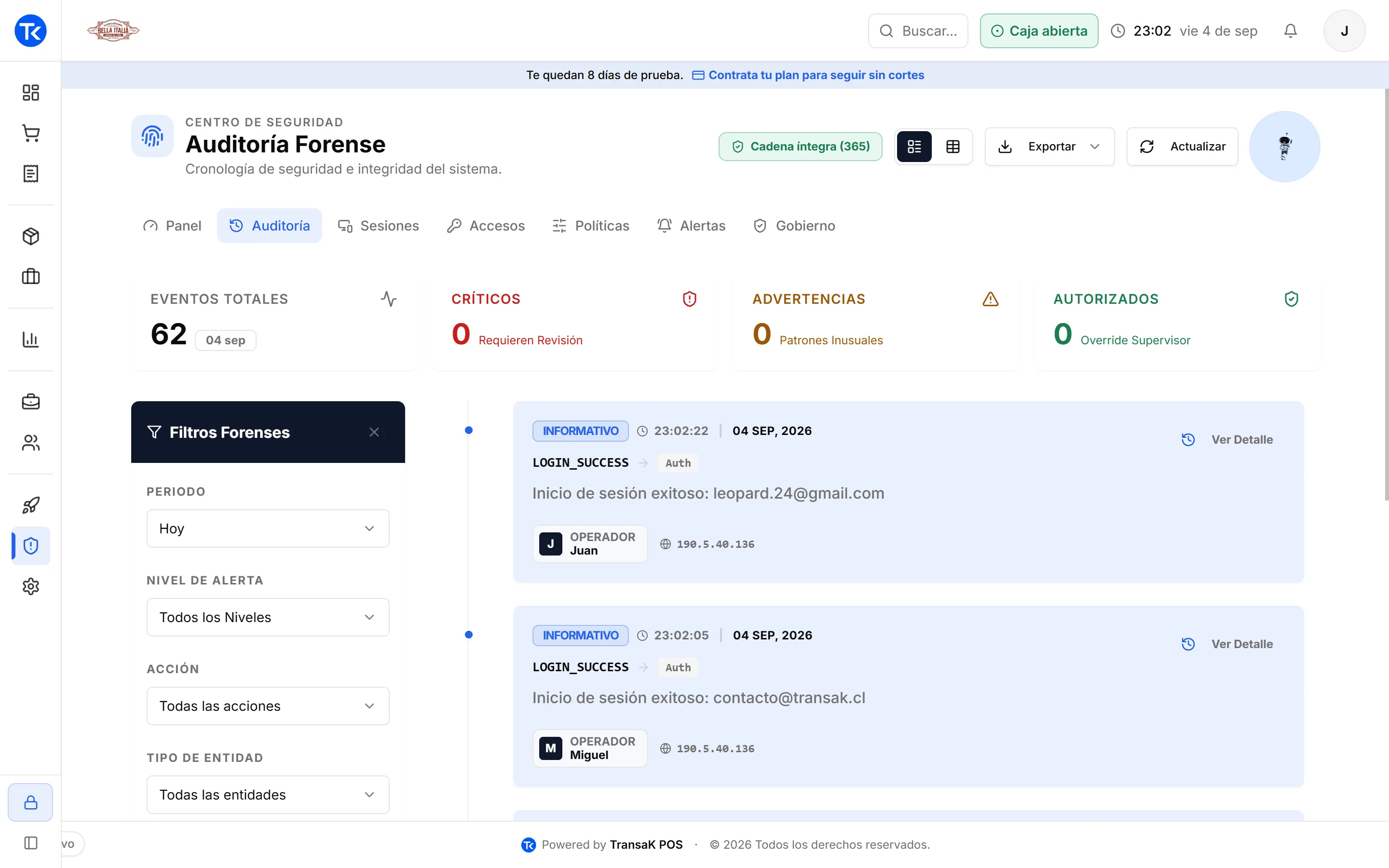Click the Operador Miguel chip
1389x868 pixels.
[590, 748]
